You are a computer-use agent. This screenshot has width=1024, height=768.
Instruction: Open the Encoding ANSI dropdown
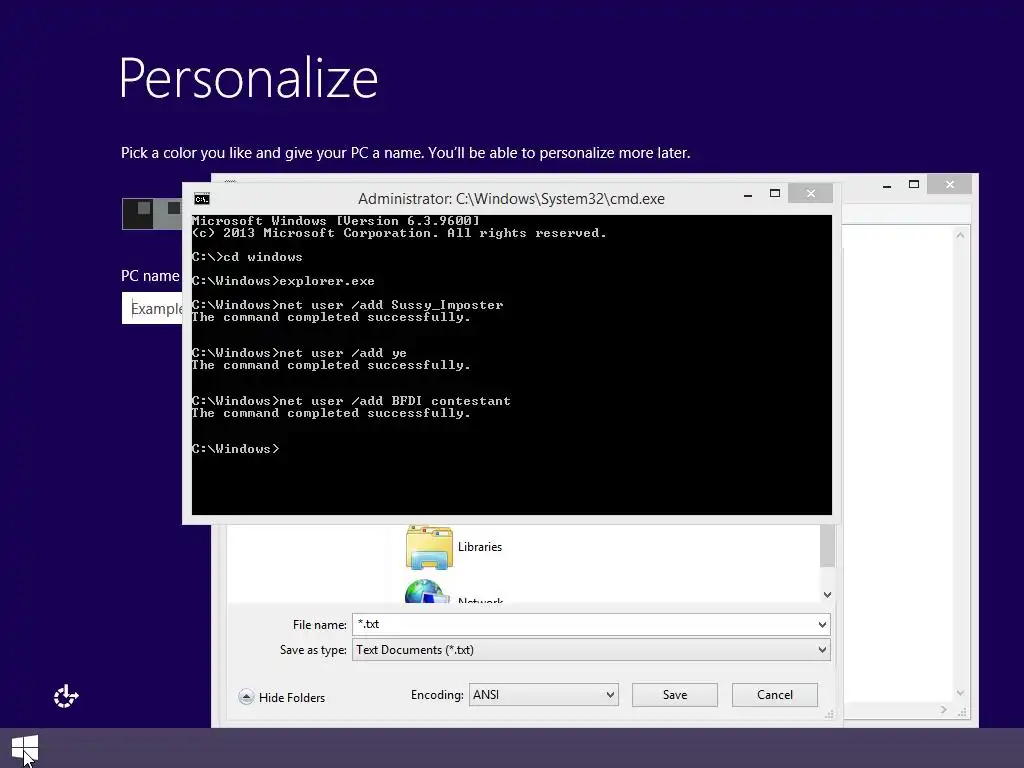[x=543, y=695]
